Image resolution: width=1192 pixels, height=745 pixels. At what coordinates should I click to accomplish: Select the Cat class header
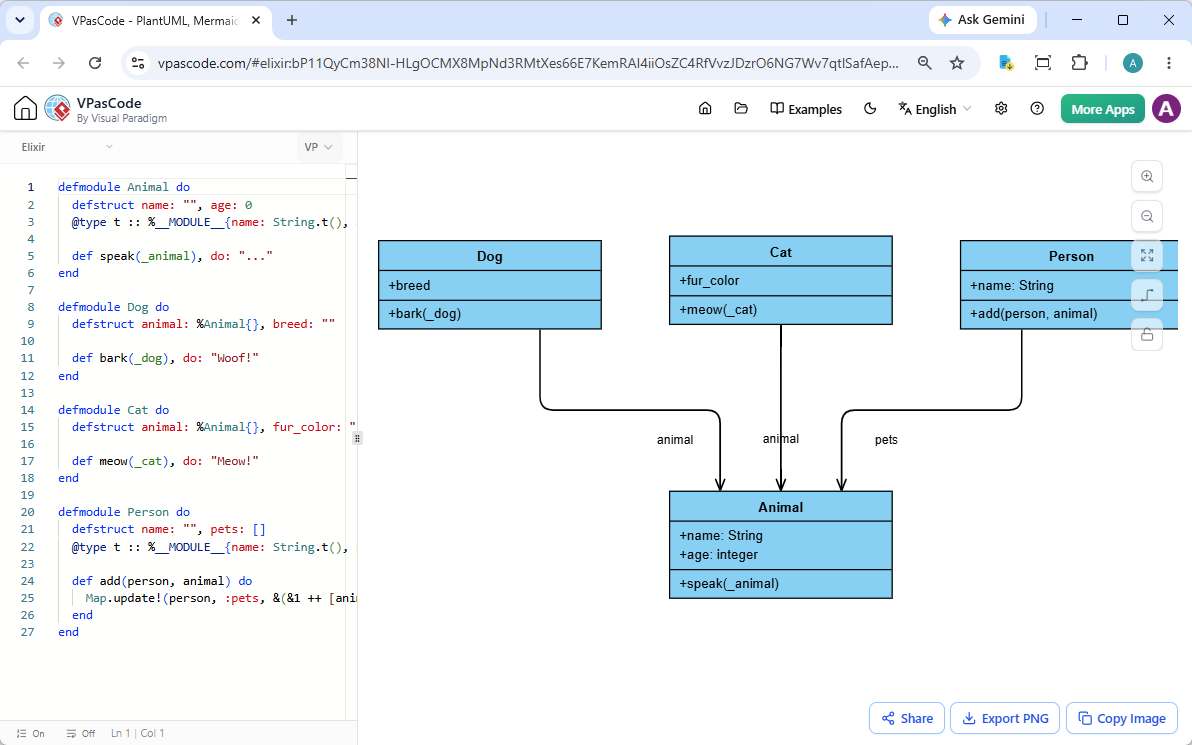[781, 252]
